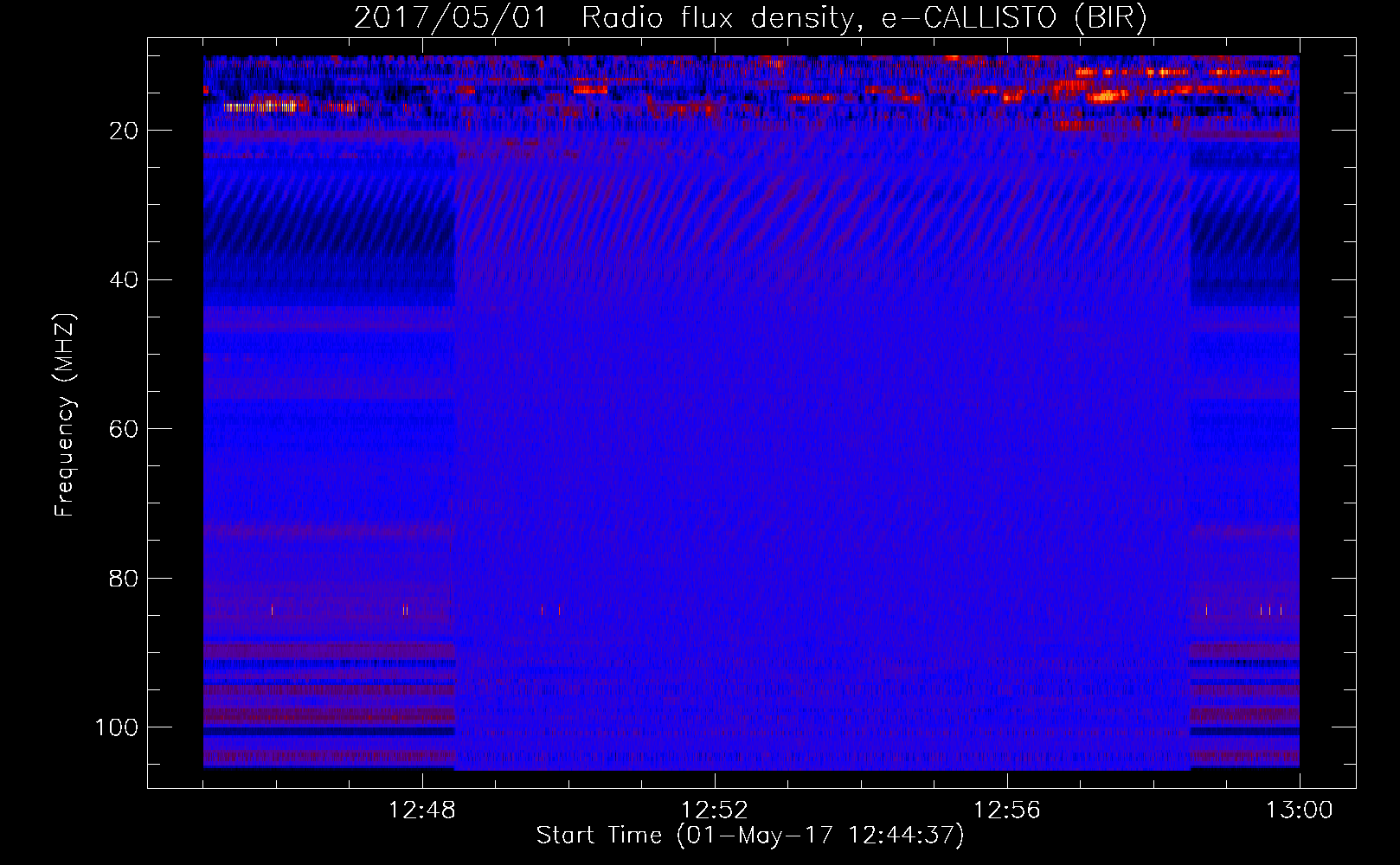
Task: Click the 40 frequency tick label
Action: pos(124,280)
